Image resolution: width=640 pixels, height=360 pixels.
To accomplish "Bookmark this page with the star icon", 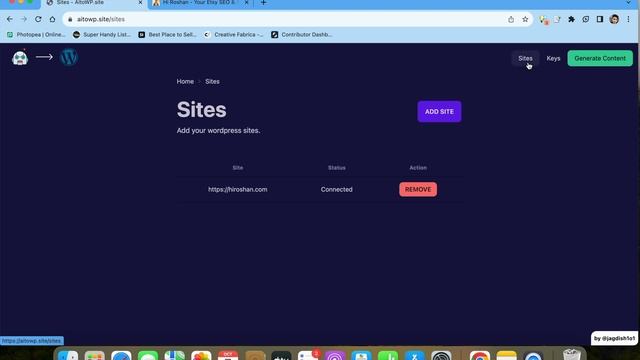I will coord(525,19).
